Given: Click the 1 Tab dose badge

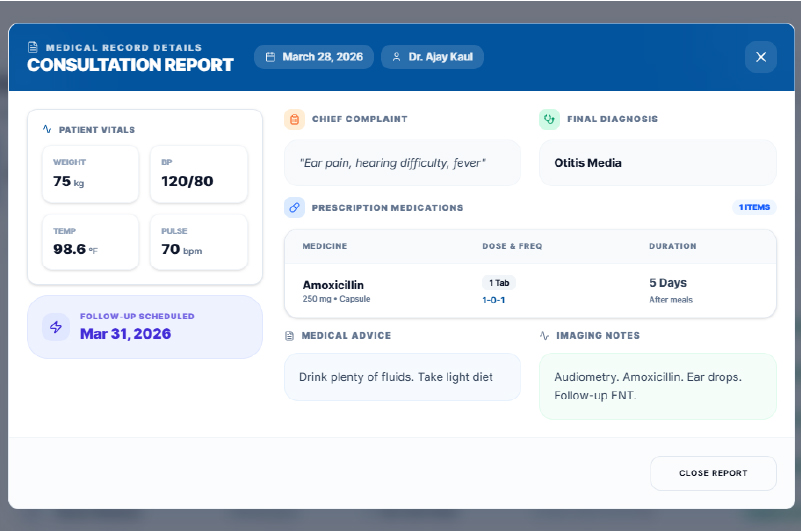Looking at the screenshot, I should [x=499, y=283].
